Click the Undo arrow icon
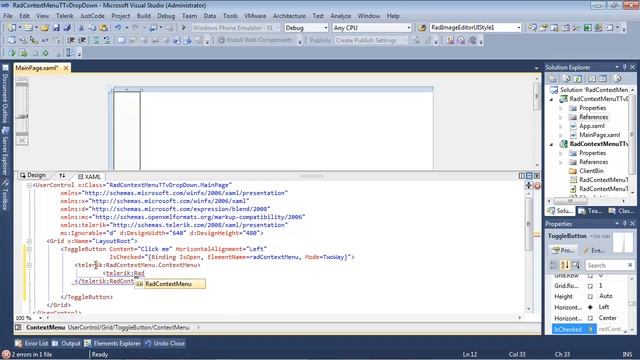 pos(118,28)
